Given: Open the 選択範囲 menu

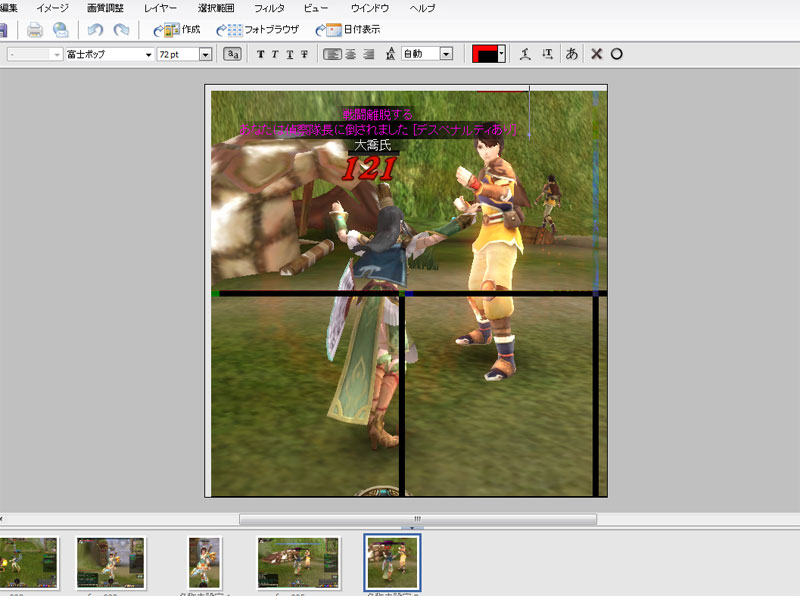Looking at the screenshot, I should [216, 8].
